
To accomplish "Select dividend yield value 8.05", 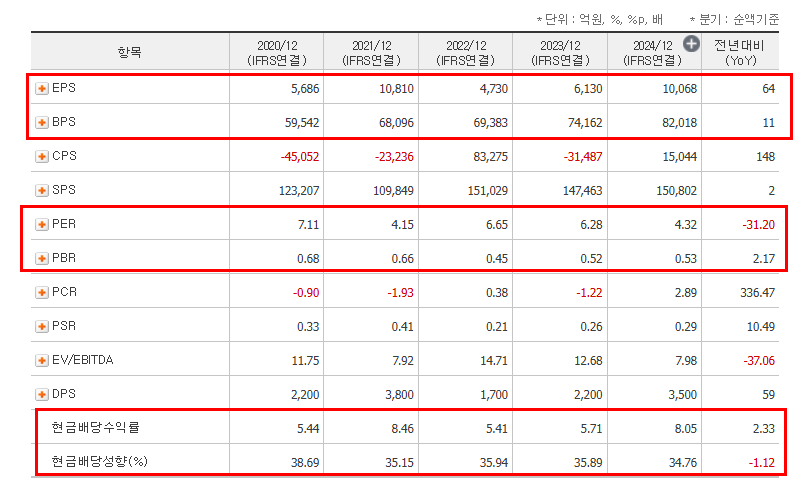I will pyautogui.click(x=686, y=429).
